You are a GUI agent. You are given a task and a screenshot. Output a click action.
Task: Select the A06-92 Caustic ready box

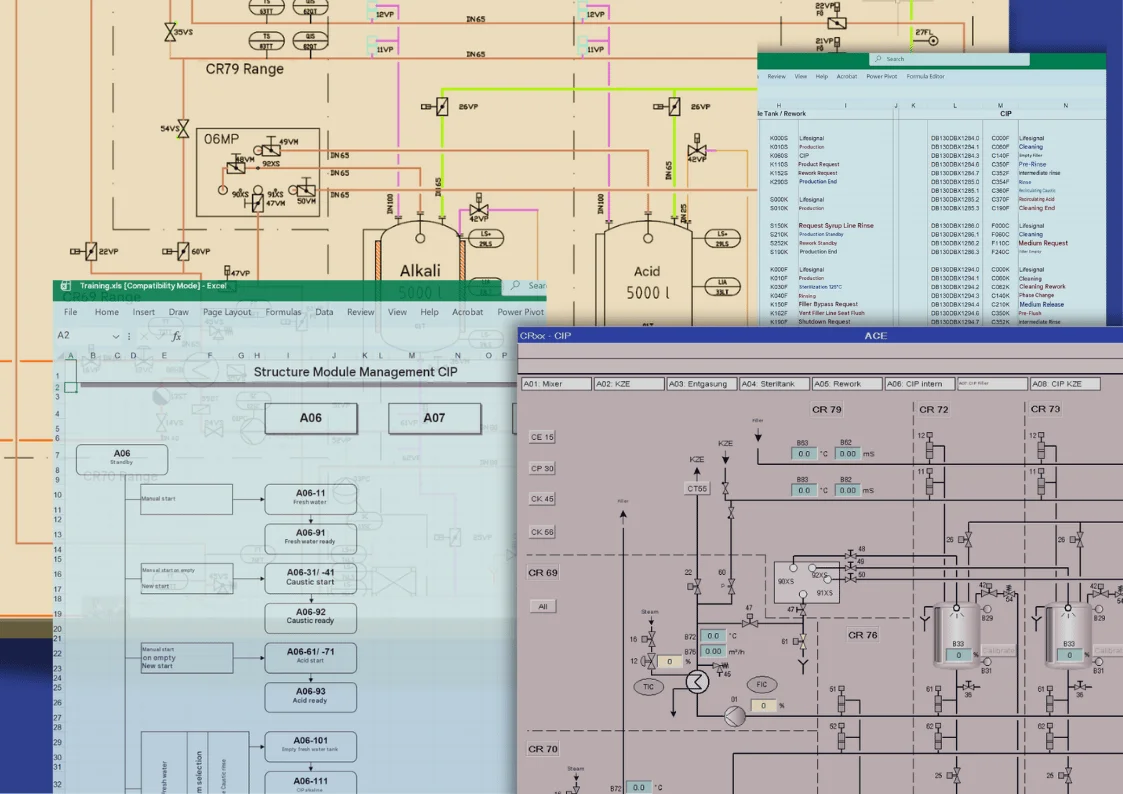pyautogui.click(x=310, y=617)
